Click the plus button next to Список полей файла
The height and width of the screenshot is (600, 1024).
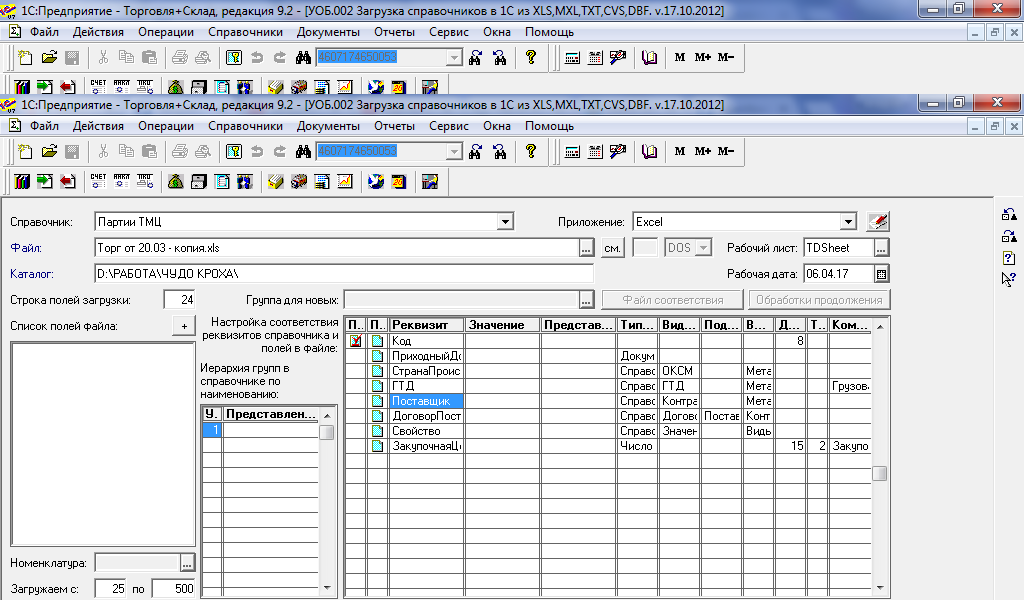pos(184,326)
